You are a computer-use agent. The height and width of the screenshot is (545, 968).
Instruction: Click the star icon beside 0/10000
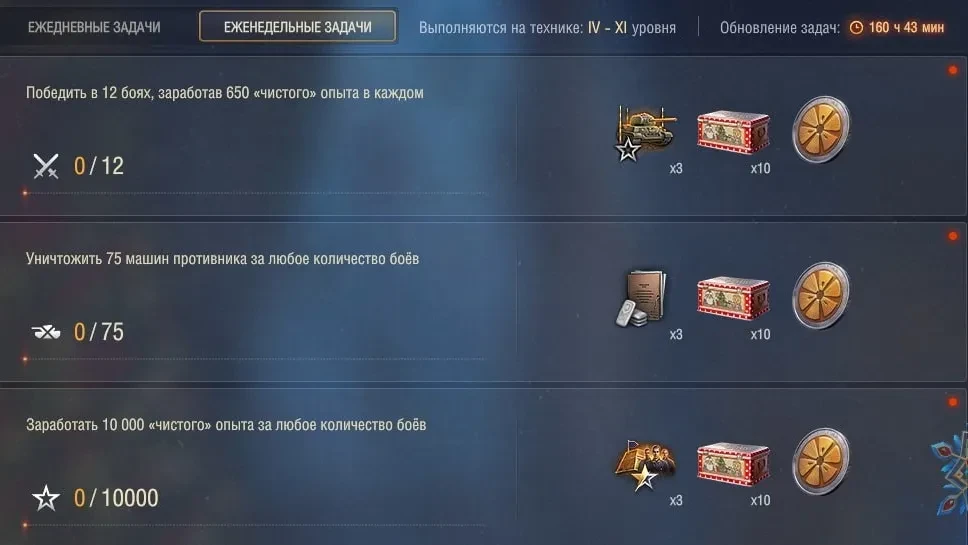point(46,498)
